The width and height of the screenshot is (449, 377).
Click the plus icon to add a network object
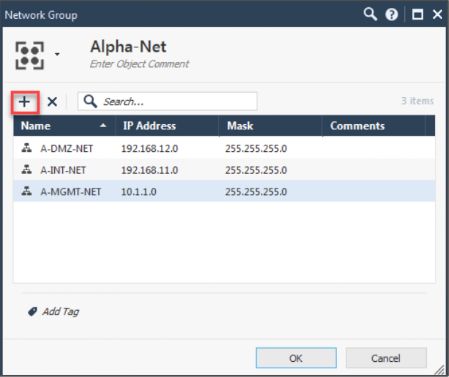[25, 102]
